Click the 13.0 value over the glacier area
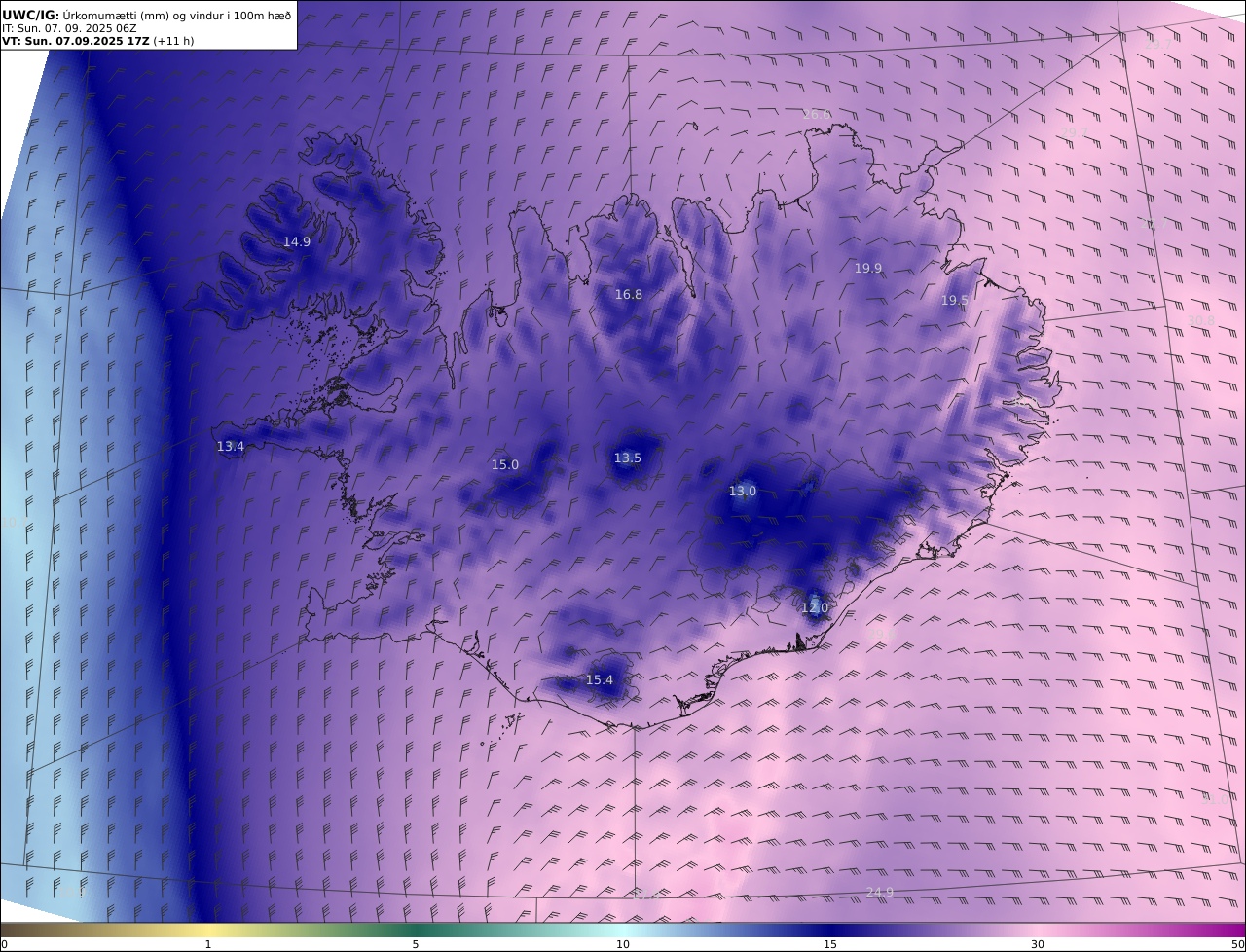Viewport: 1246px width, 952px height. click(x=743, y=492)
